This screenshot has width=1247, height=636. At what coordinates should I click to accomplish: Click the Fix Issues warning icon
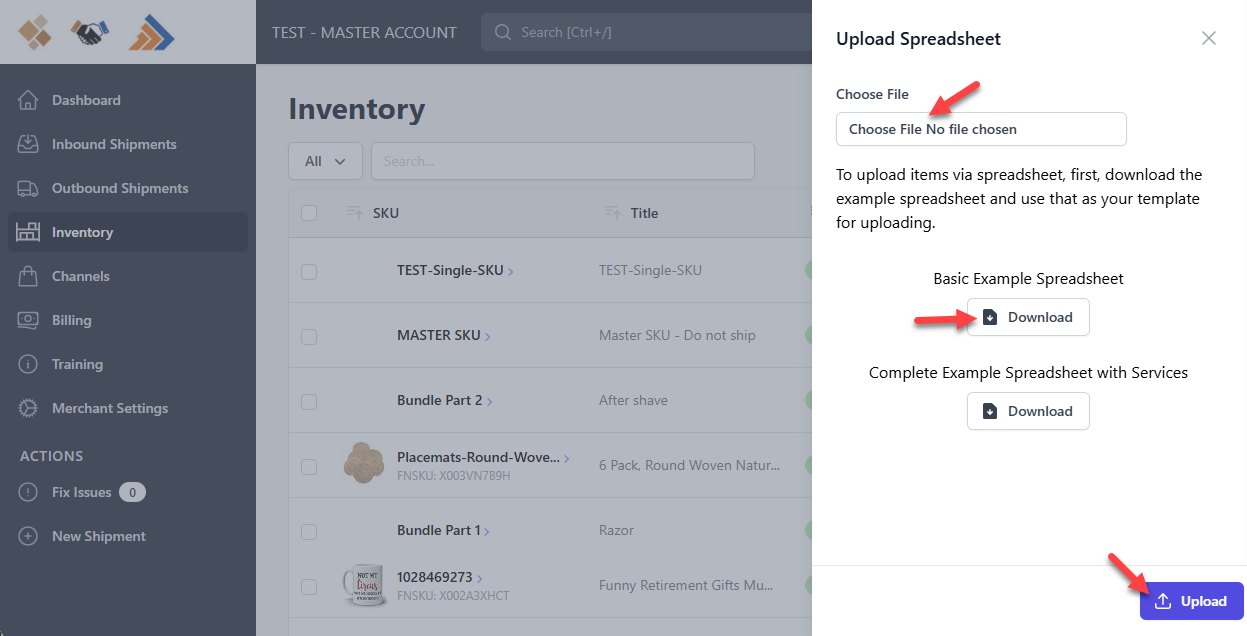(x=28, y=492)
